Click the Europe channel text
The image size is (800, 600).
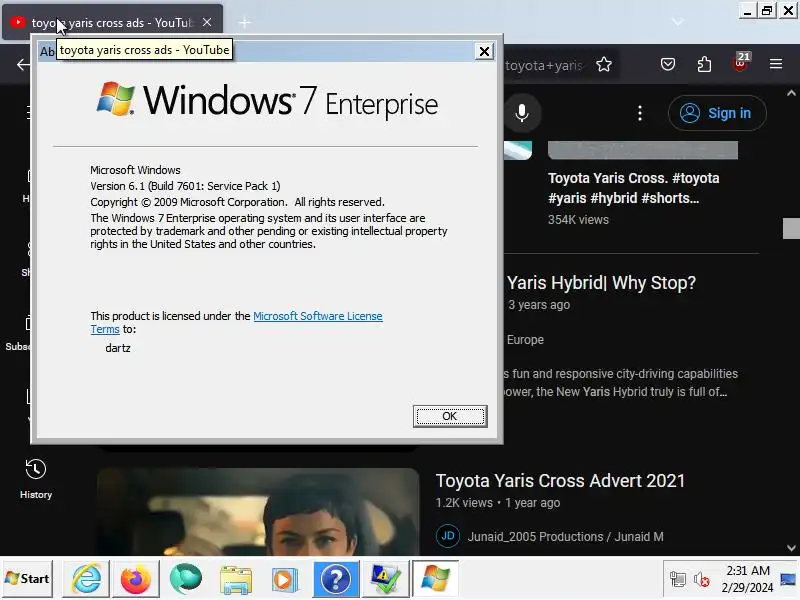coord(525,340)
